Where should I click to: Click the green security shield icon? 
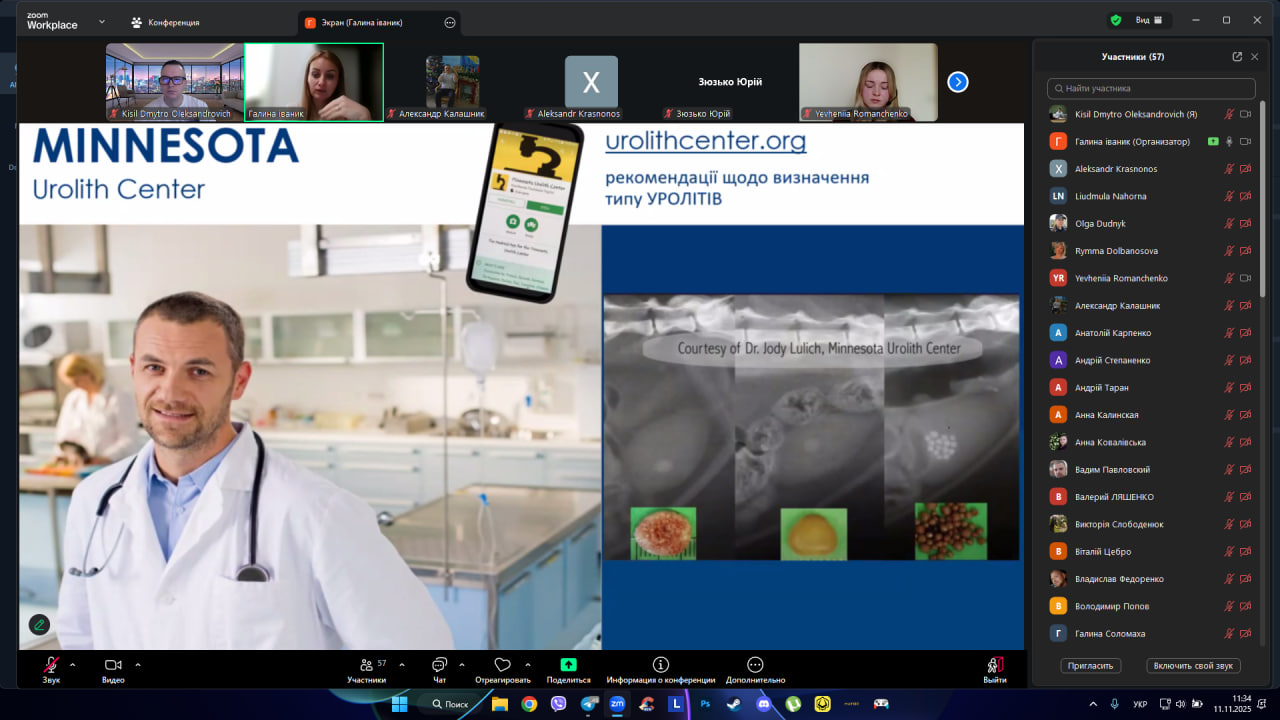[1116, 20]
